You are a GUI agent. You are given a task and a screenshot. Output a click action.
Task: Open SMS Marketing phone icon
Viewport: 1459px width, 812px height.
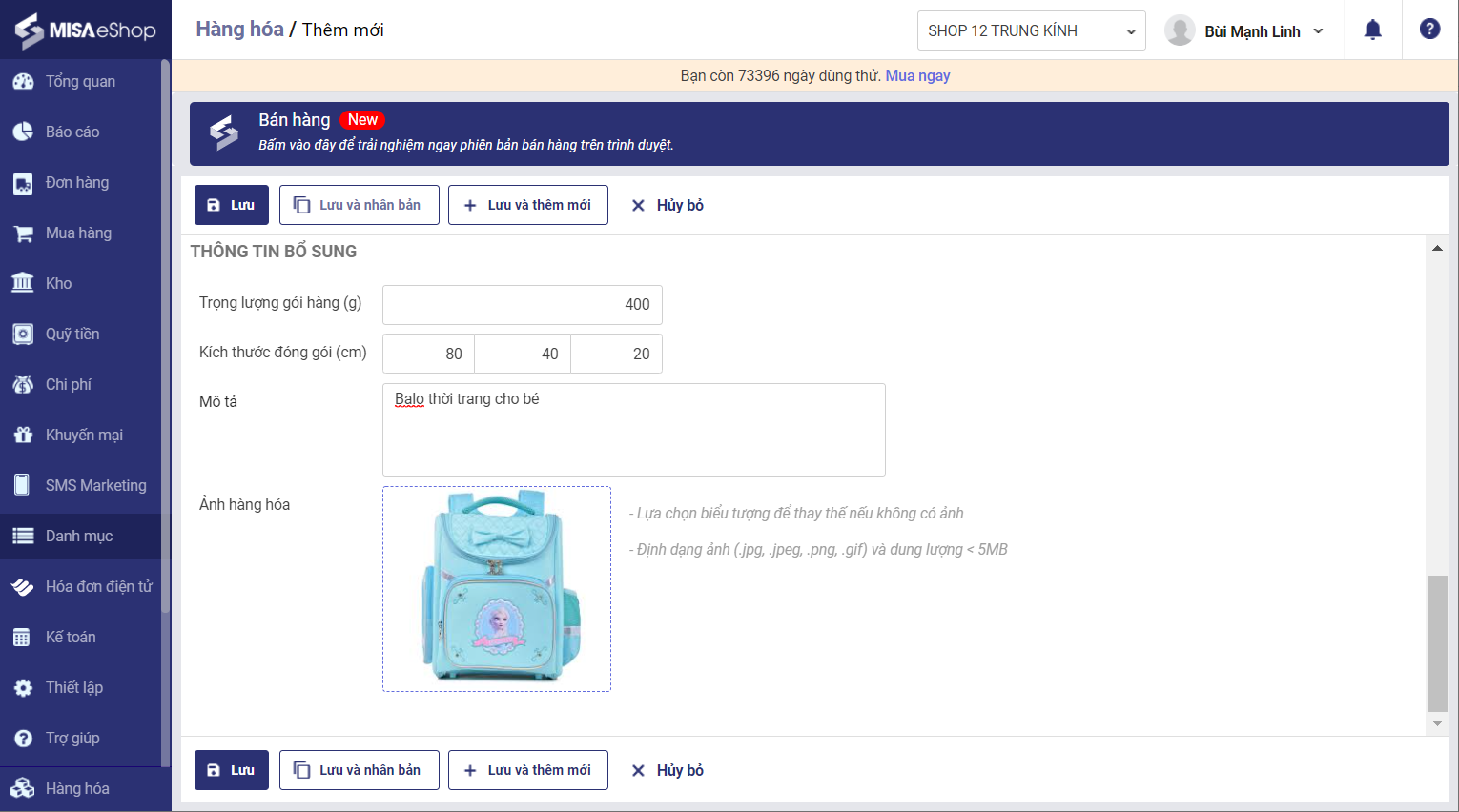pyautogui.click(x=23, y=485)
